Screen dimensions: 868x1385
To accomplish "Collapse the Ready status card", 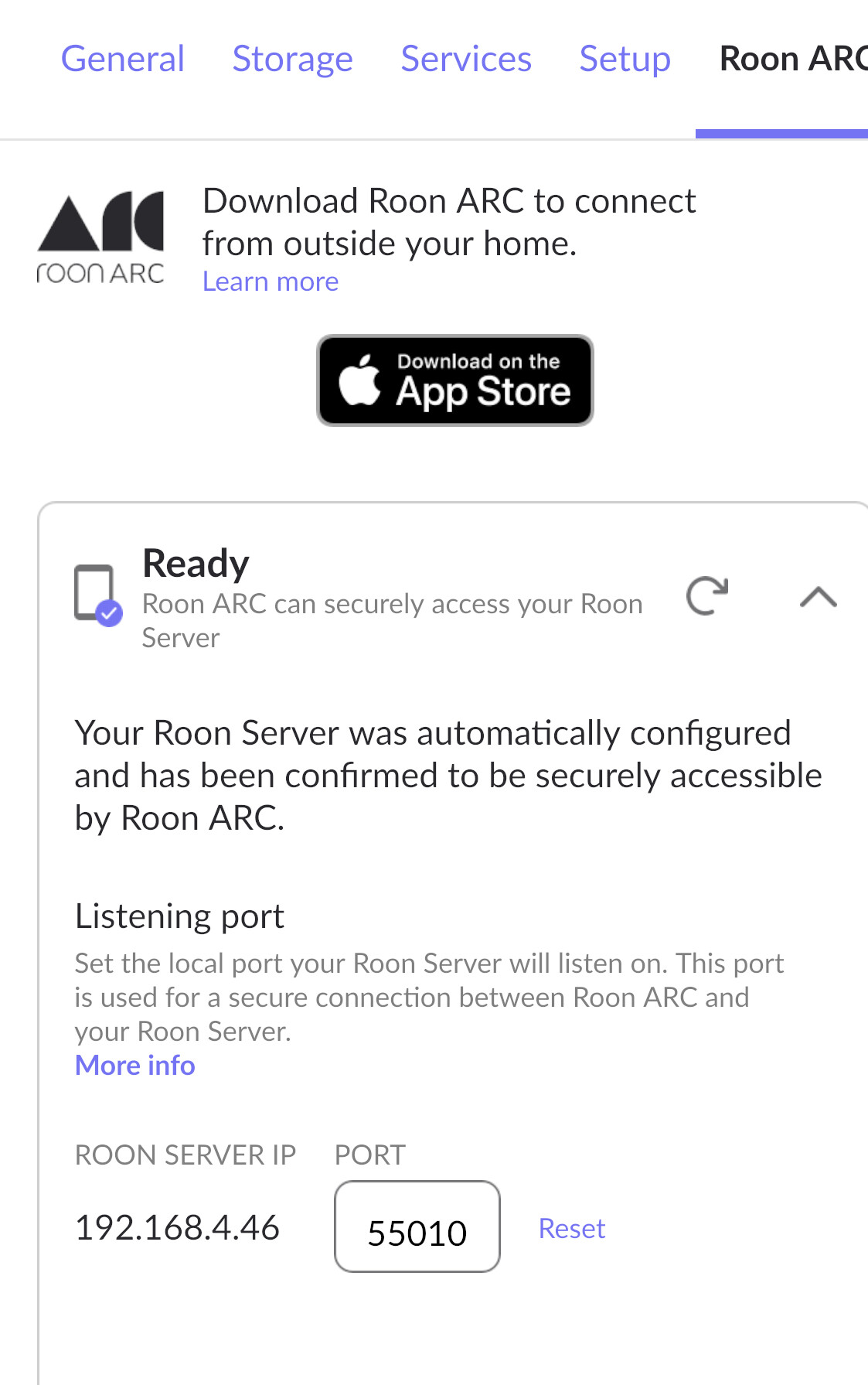I will [817, 595].
